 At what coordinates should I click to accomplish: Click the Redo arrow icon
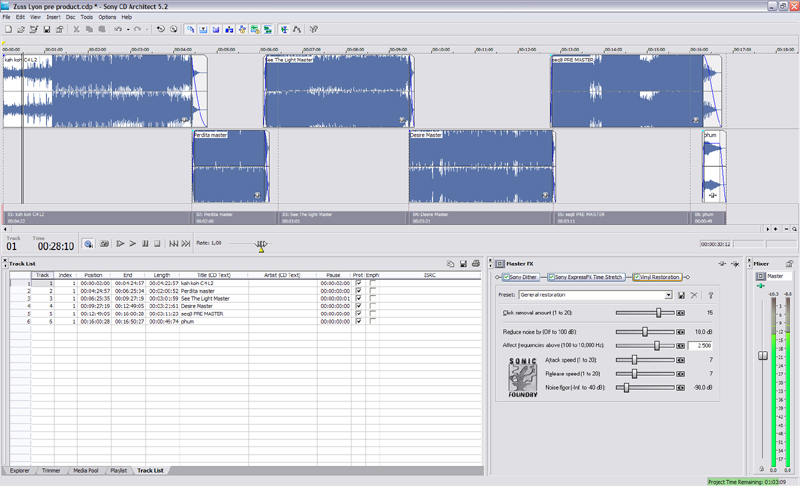[x=137, y=30]
